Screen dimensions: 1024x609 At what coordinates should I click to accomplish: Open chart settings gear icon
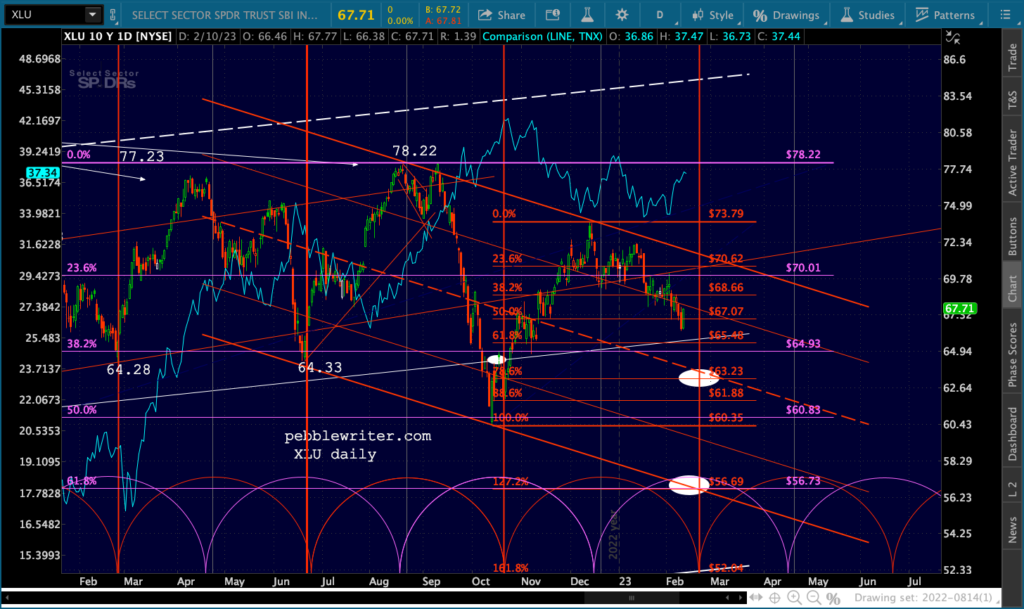pos(622,14)
